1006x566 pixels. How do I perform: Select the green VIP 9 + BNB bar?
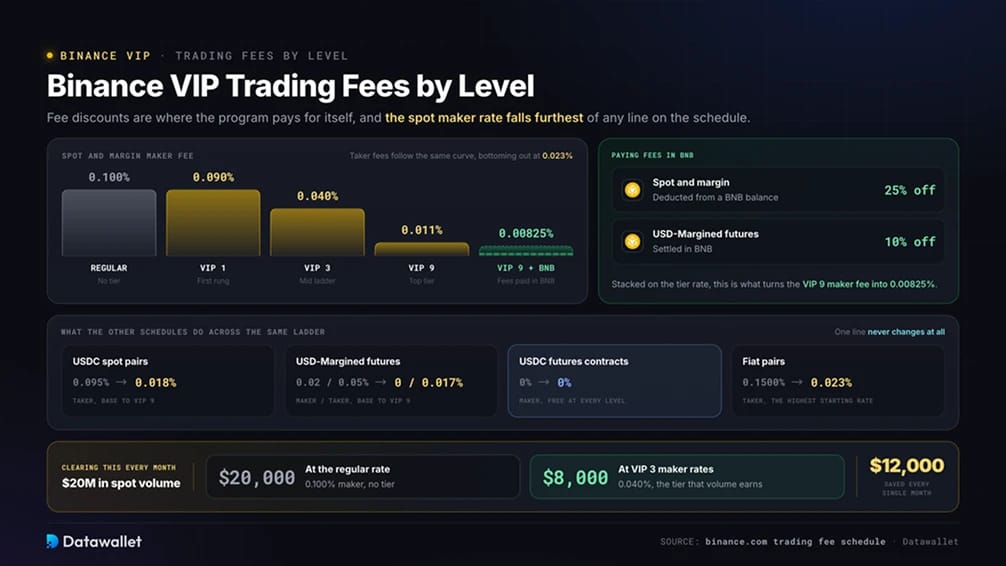[x=526, y=251]
